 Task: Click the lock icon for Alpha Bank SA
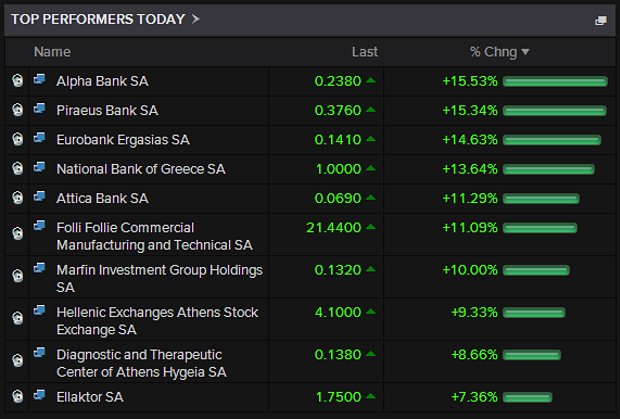[x=17, y=81]
